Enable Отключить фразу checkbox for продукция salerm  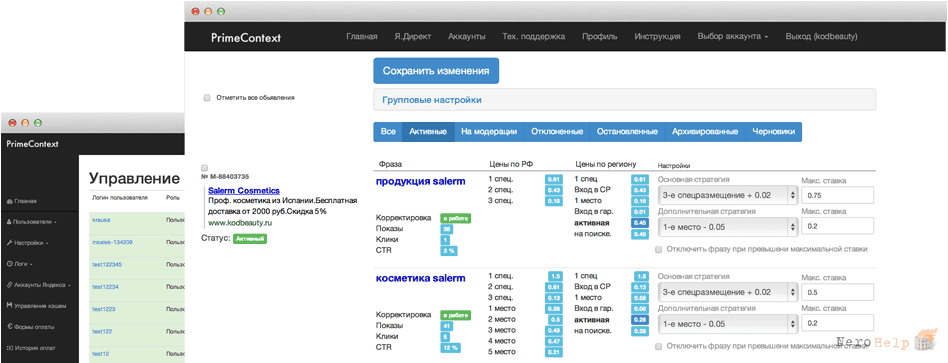click(660, 249)
